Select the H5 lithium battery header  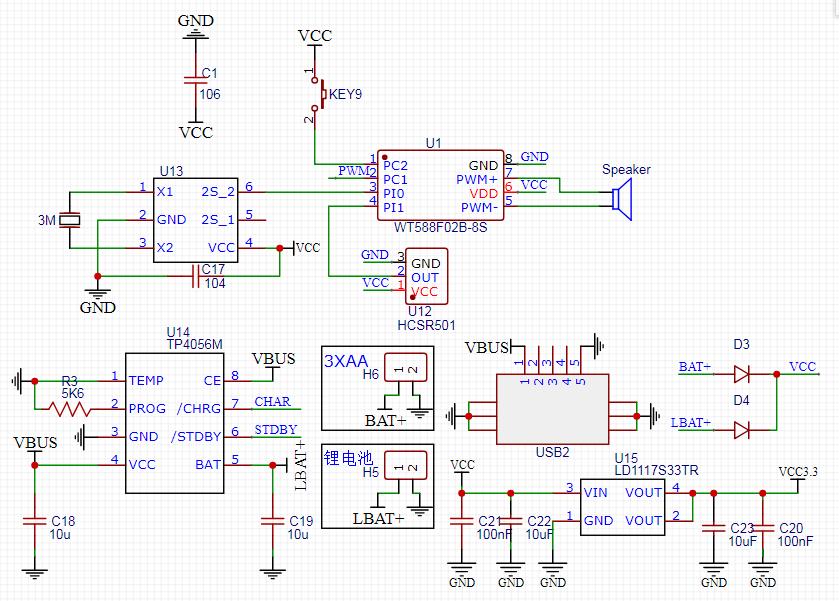point(406,465)
